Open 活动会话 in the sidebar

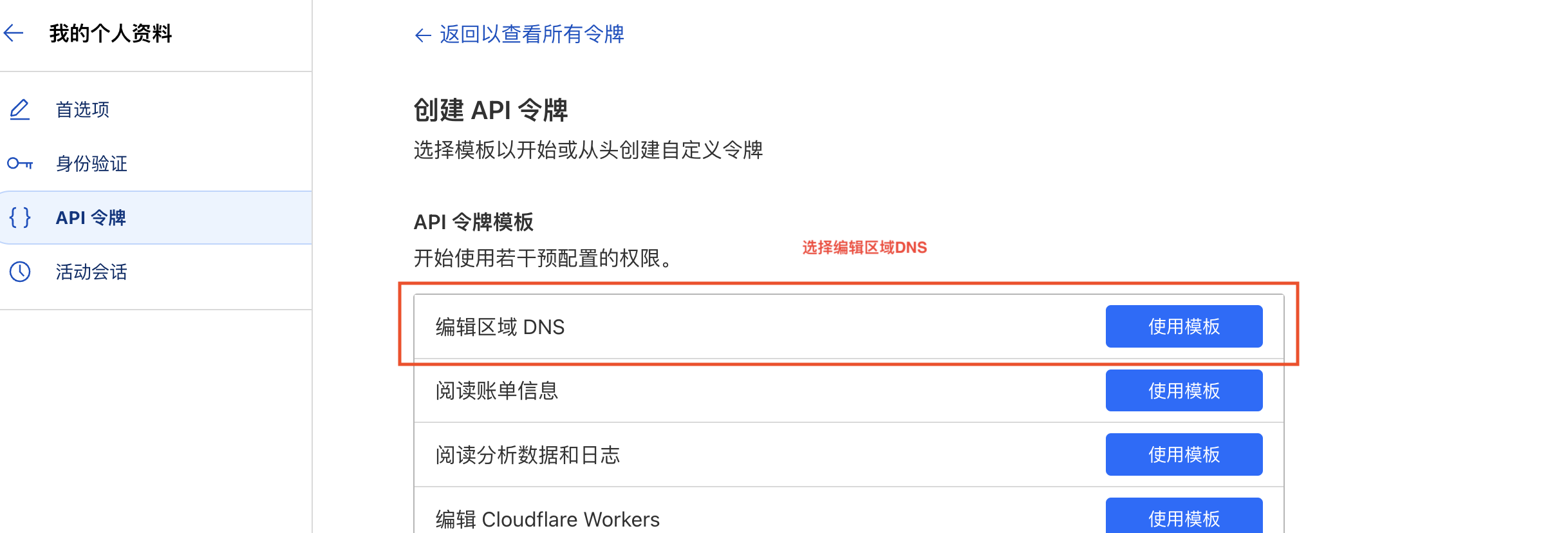tap(91, 272)
